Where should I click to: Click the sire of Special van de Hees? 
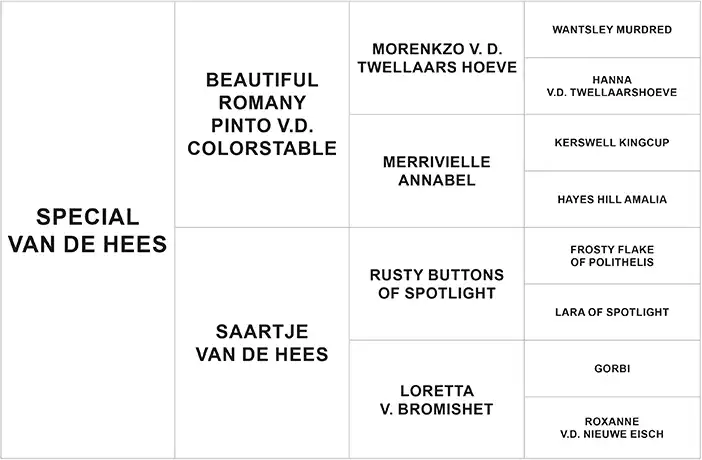(x=262, y=114)
